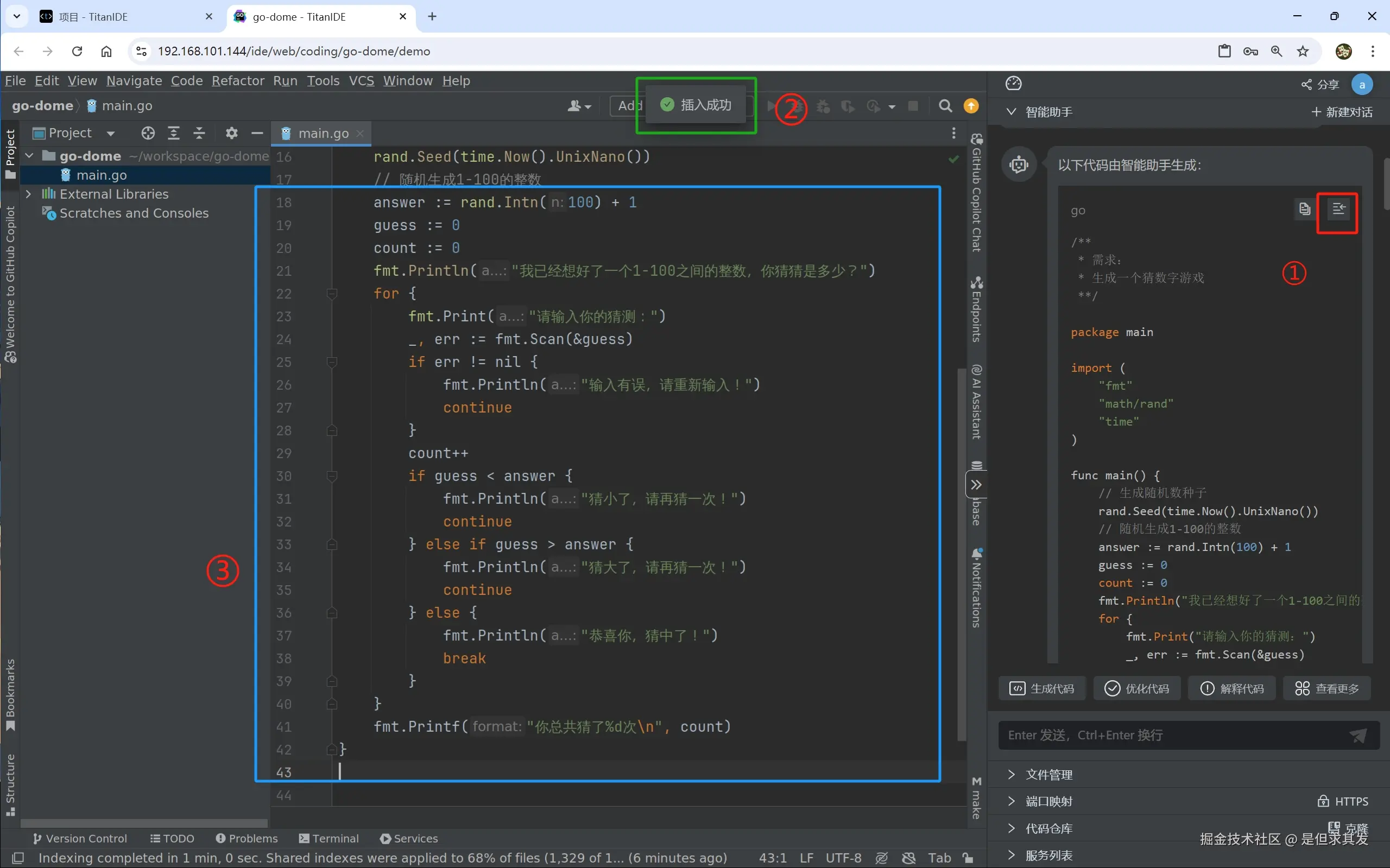This screenshot has width=1390, height=868.
Task: Open the Project view dropdown
Action: pyautogui.click(x=111, y=133)
